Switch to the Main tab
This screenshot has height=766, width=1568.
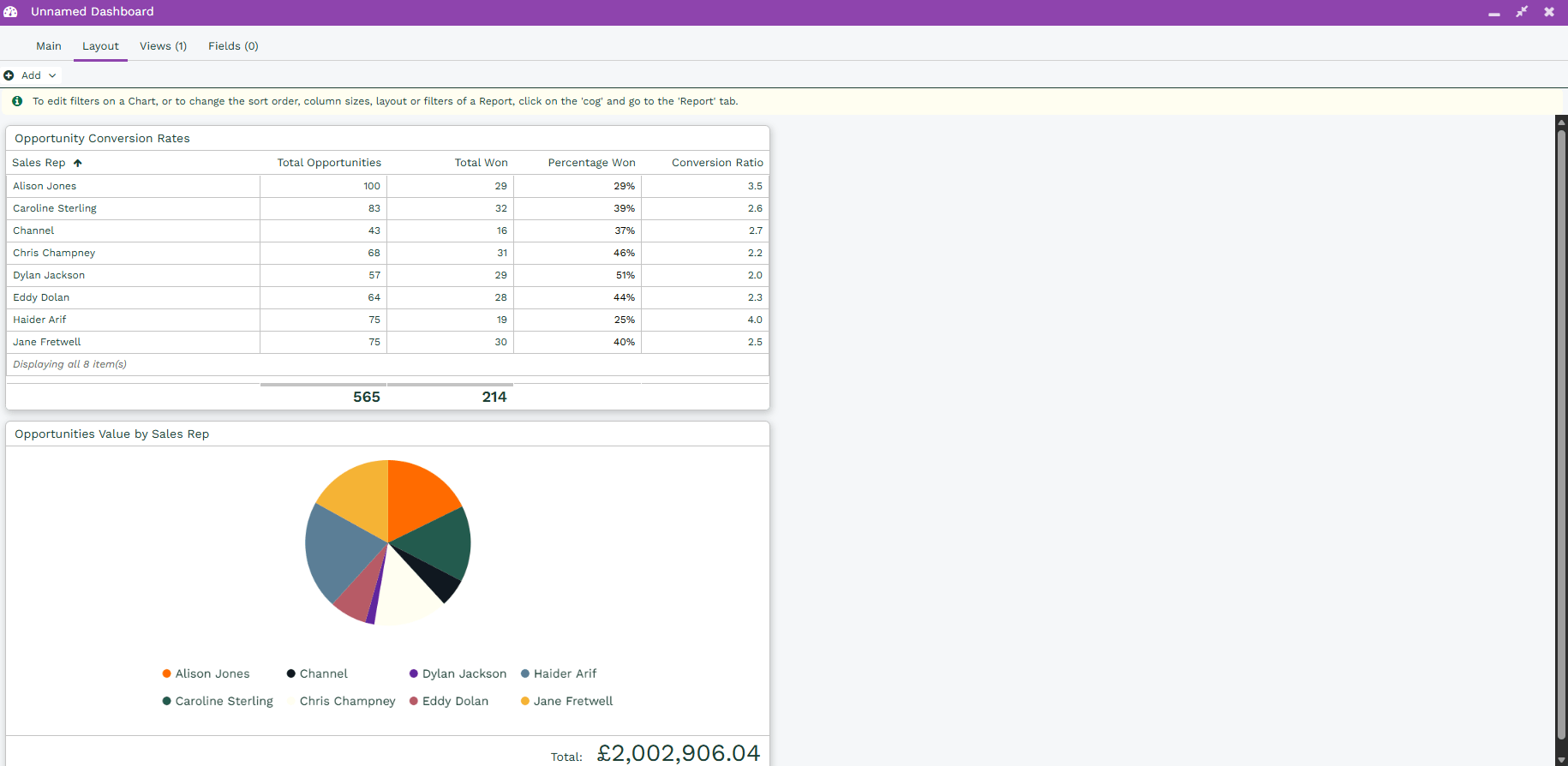pyautogui.click(x=49, y=46)
